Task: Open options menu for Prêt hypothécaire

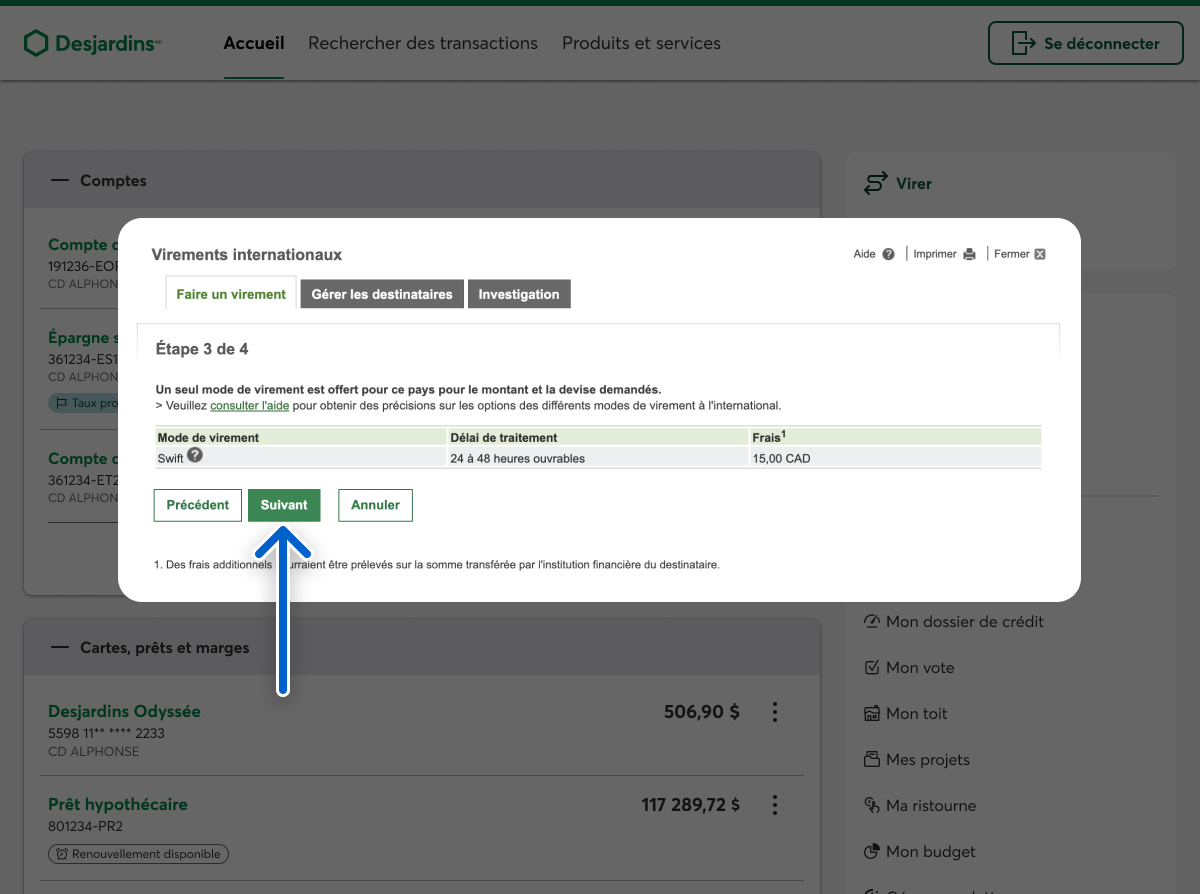Action: 774,805
